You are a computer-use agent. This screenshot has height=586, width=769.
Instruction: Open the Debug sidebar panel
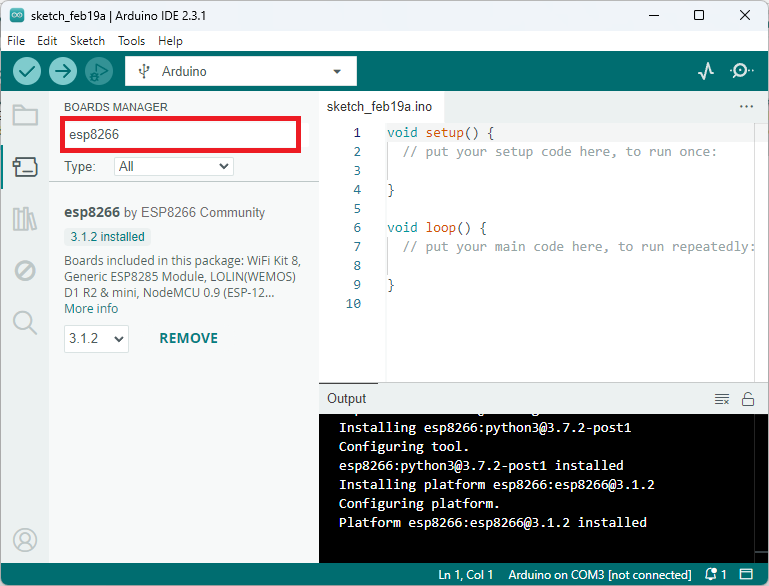point(25,271)
